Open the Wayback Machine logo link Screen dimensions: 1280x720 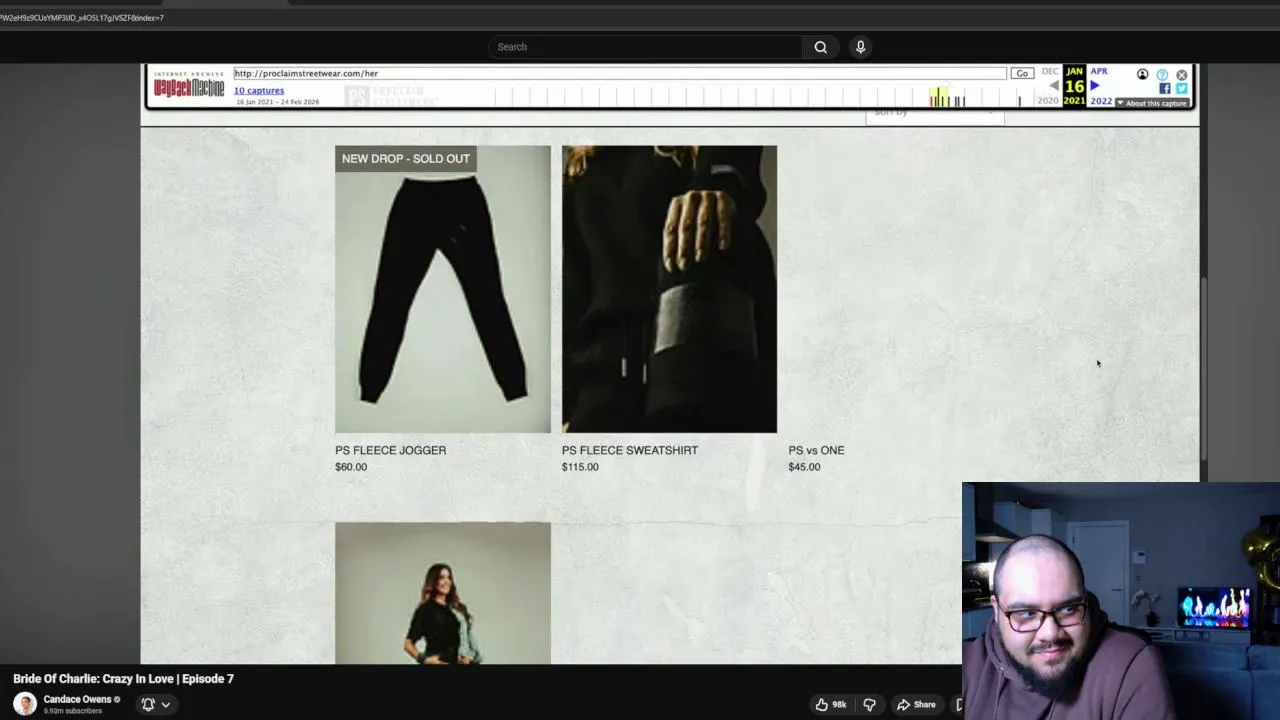point(188,87)
